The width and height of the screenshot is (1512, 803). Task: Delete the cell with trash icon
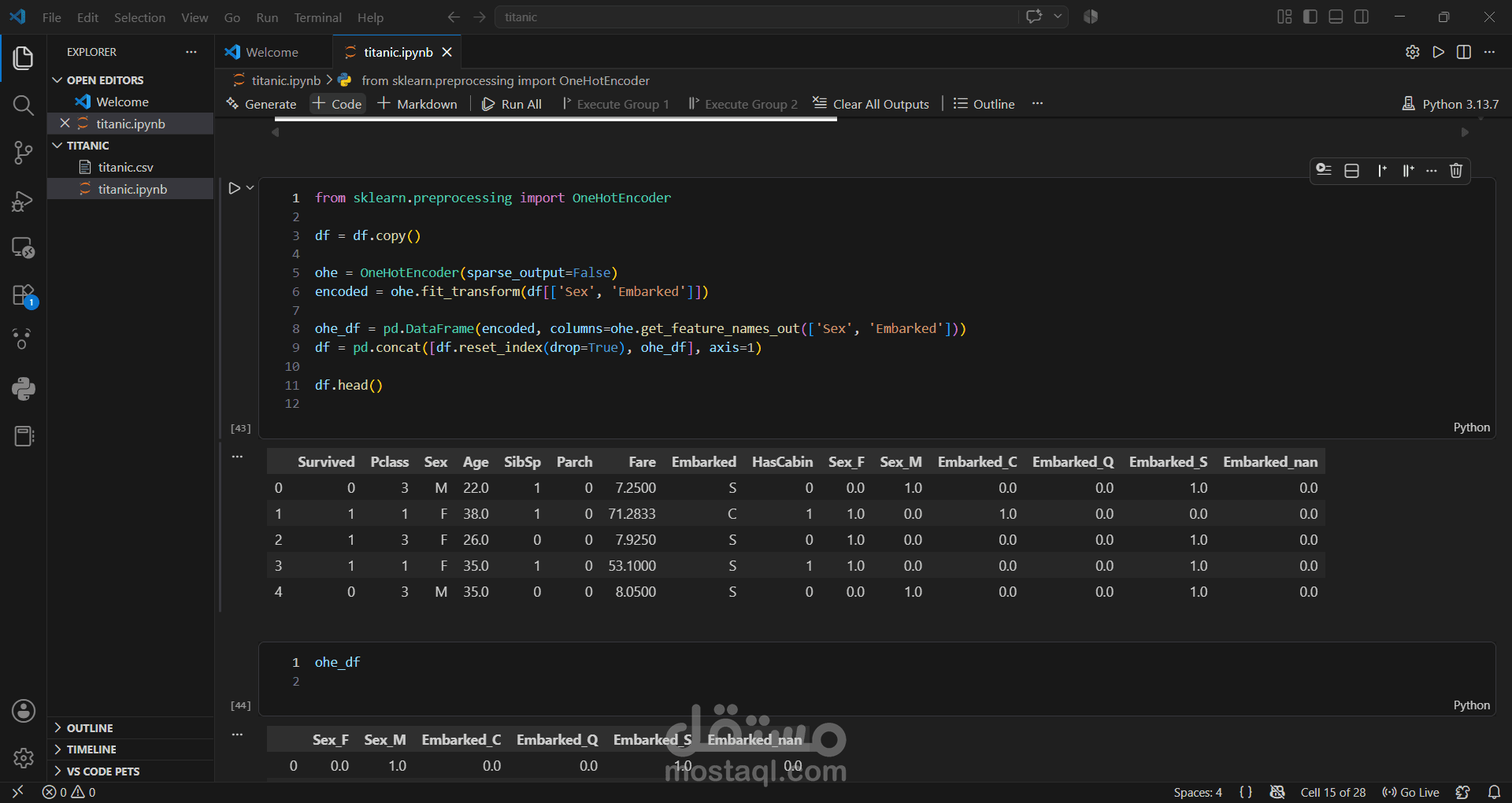pyautogui.click(x=1456, y=171)
